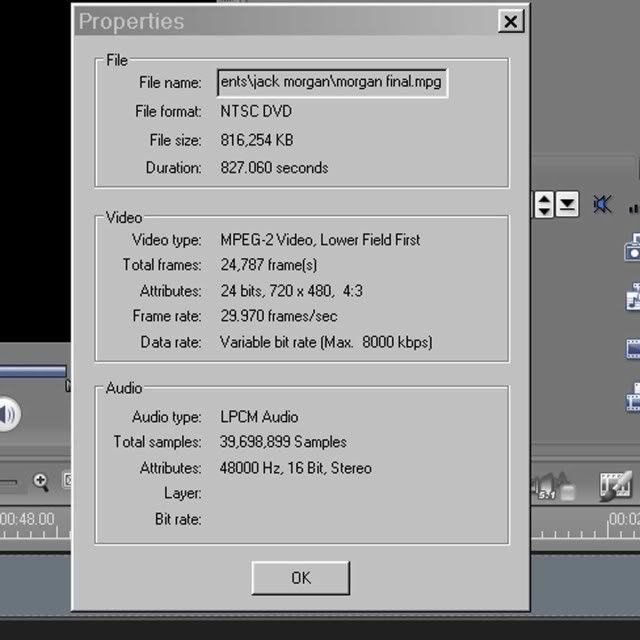Screen dimensions: 640x640
Task: Click the music notes audio icon
Action: click(x=633, y=297)
